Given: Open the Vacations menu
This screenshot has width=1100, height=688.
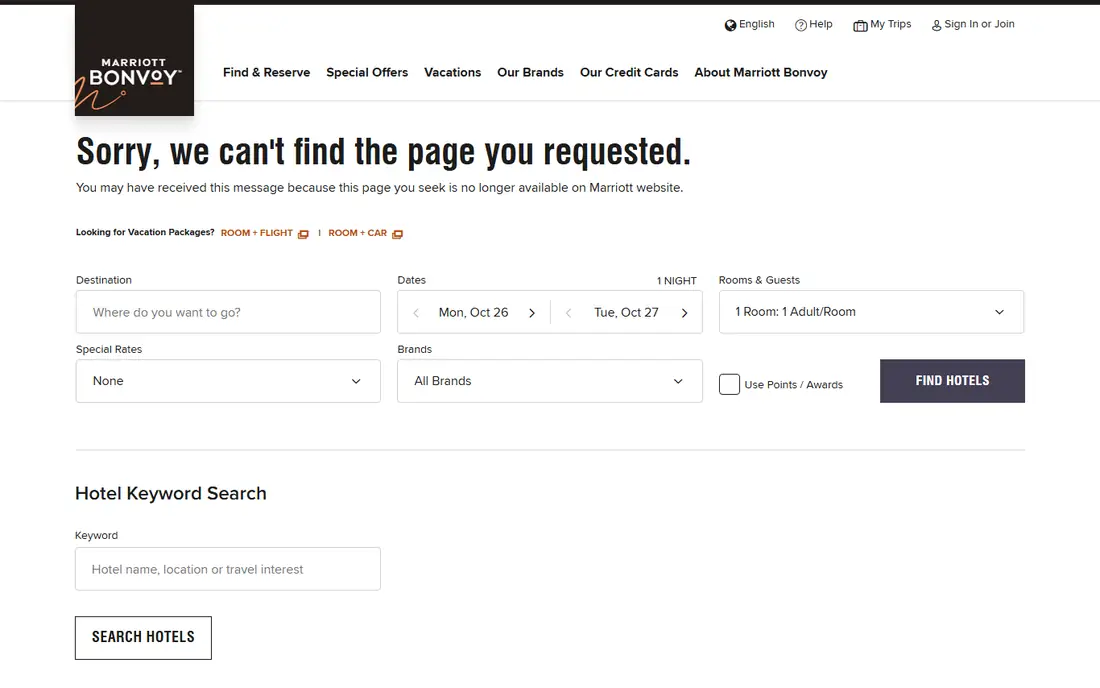Looking at the screenshot, I should [x=452, y=72].
